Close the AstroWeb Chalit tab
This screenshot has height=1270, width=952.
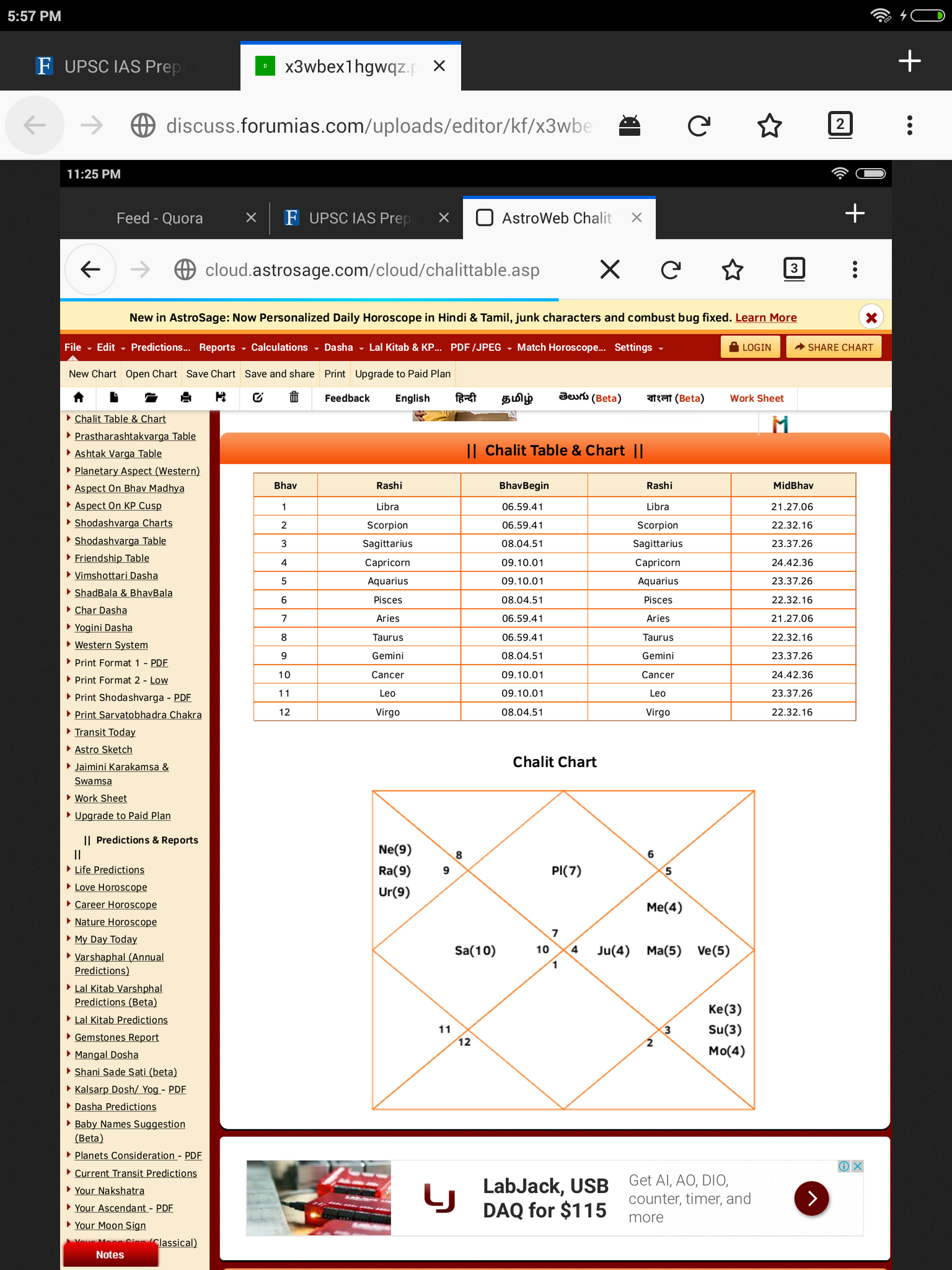pos(637,218)
